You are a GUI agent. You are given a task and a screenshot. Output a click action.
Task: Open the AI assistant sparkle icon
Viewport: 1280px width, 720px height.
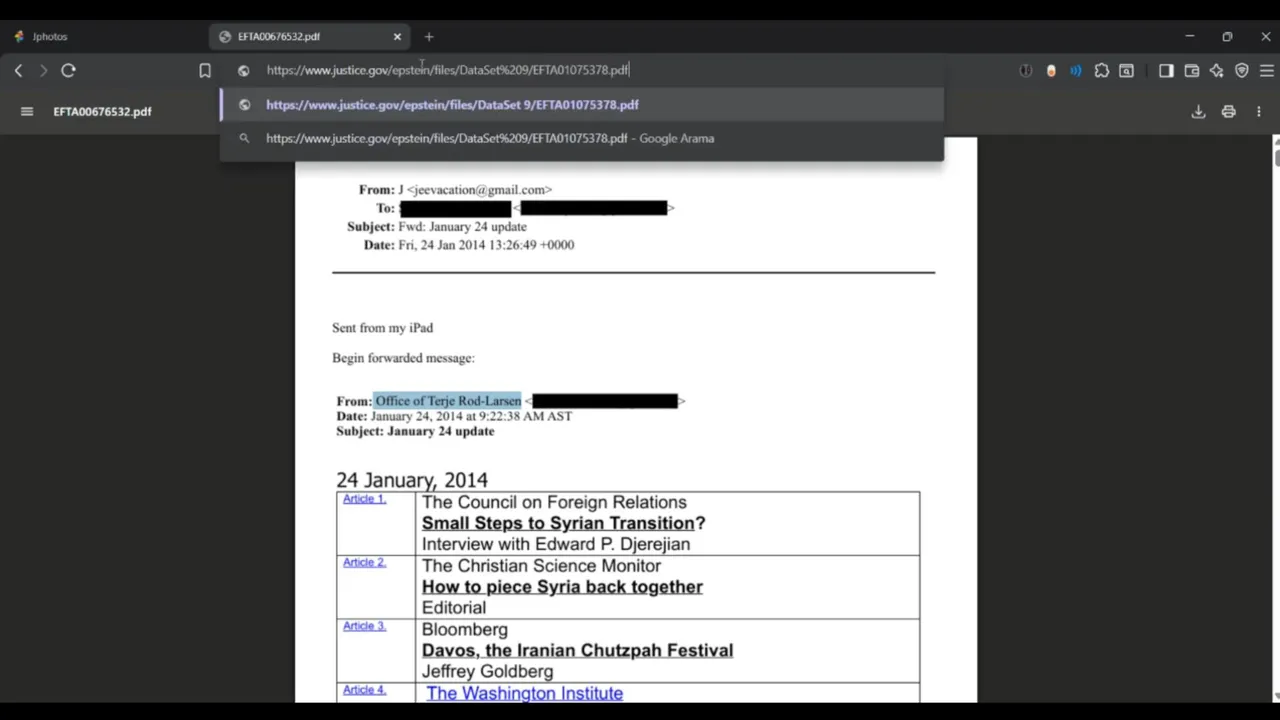(x=1216, y=70)
